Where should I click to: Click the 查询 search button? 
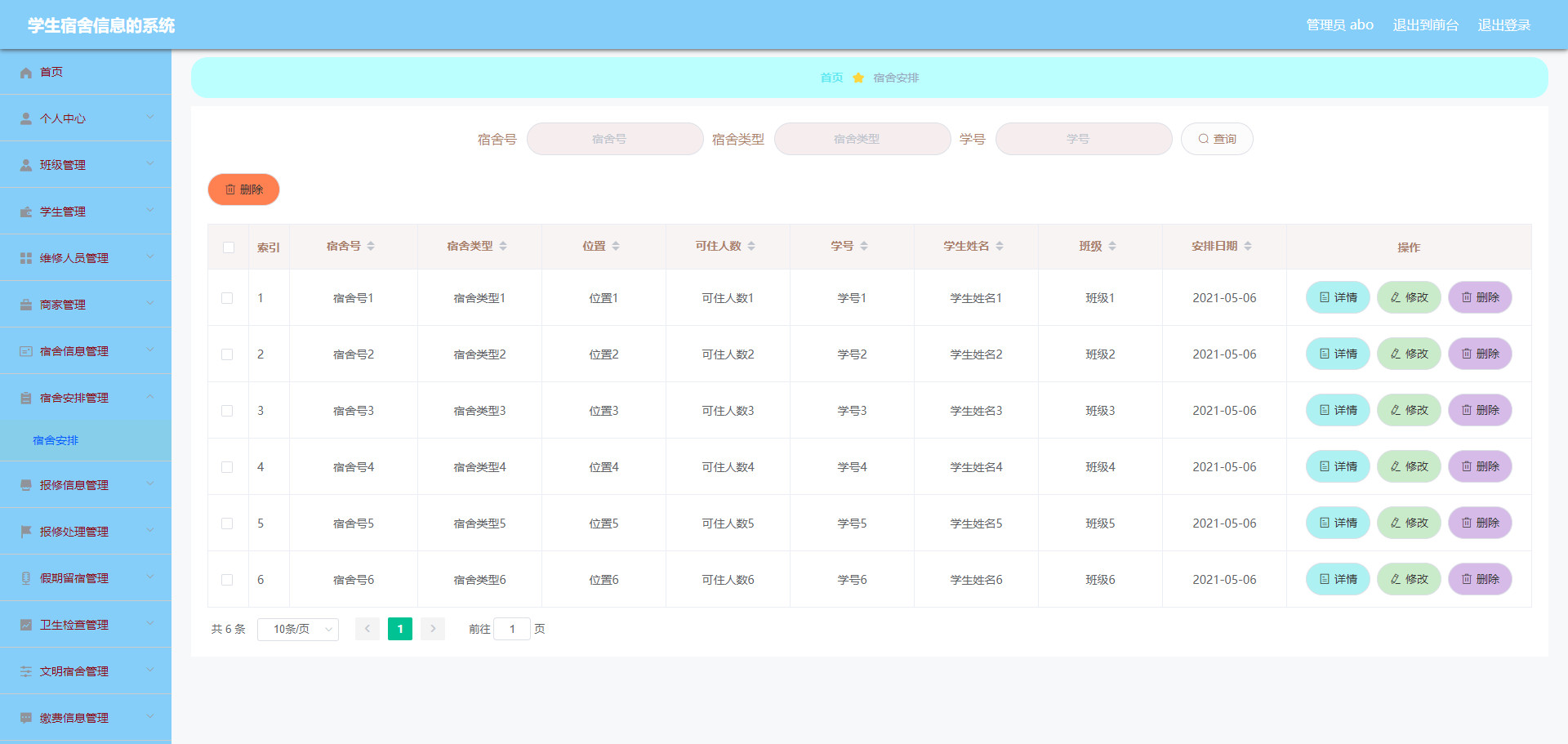(x=1217, y=139)
